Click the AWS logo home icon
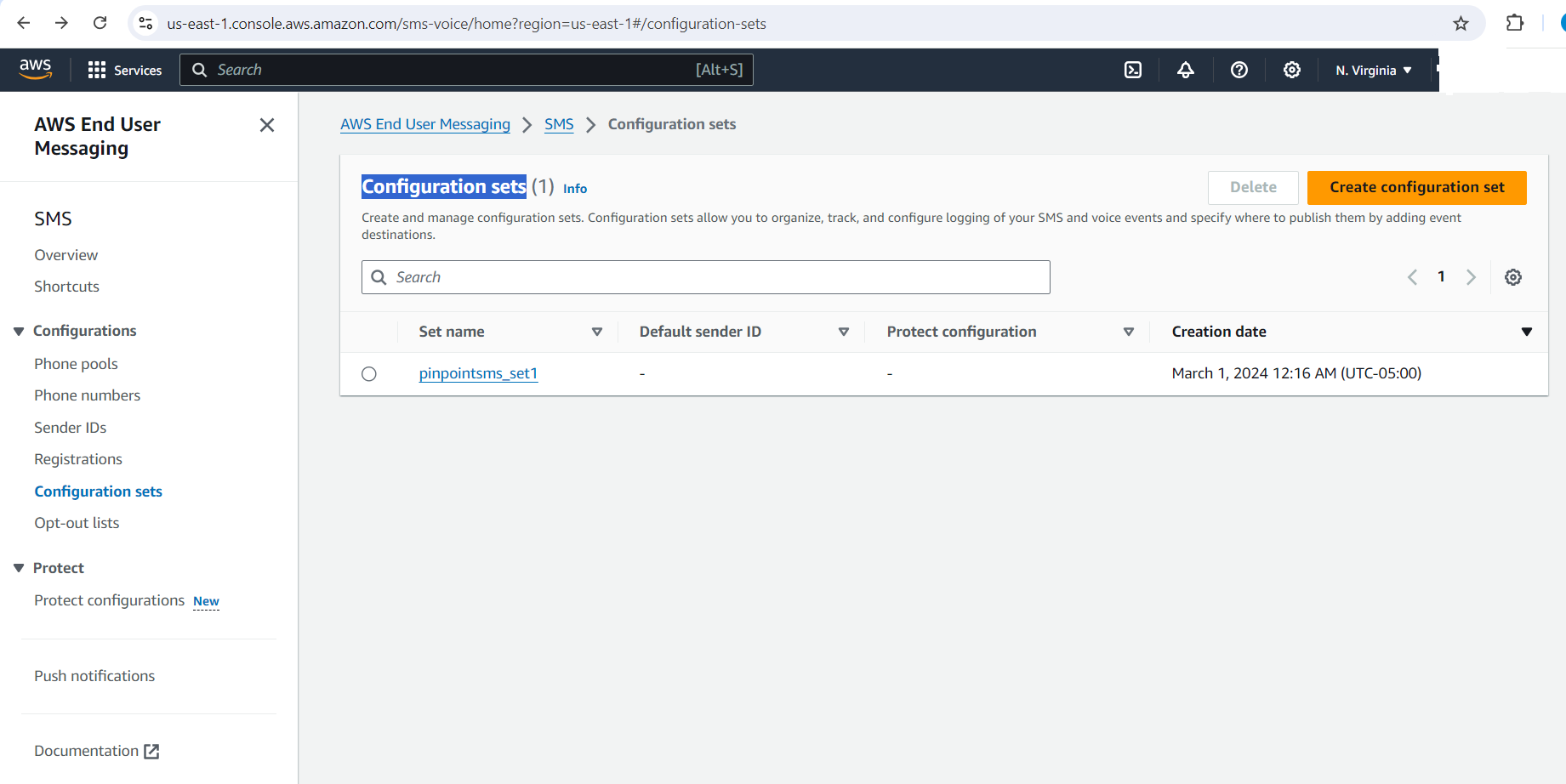Image resolution: width=1566 pixels, height=784 pixels. (36, 69)
